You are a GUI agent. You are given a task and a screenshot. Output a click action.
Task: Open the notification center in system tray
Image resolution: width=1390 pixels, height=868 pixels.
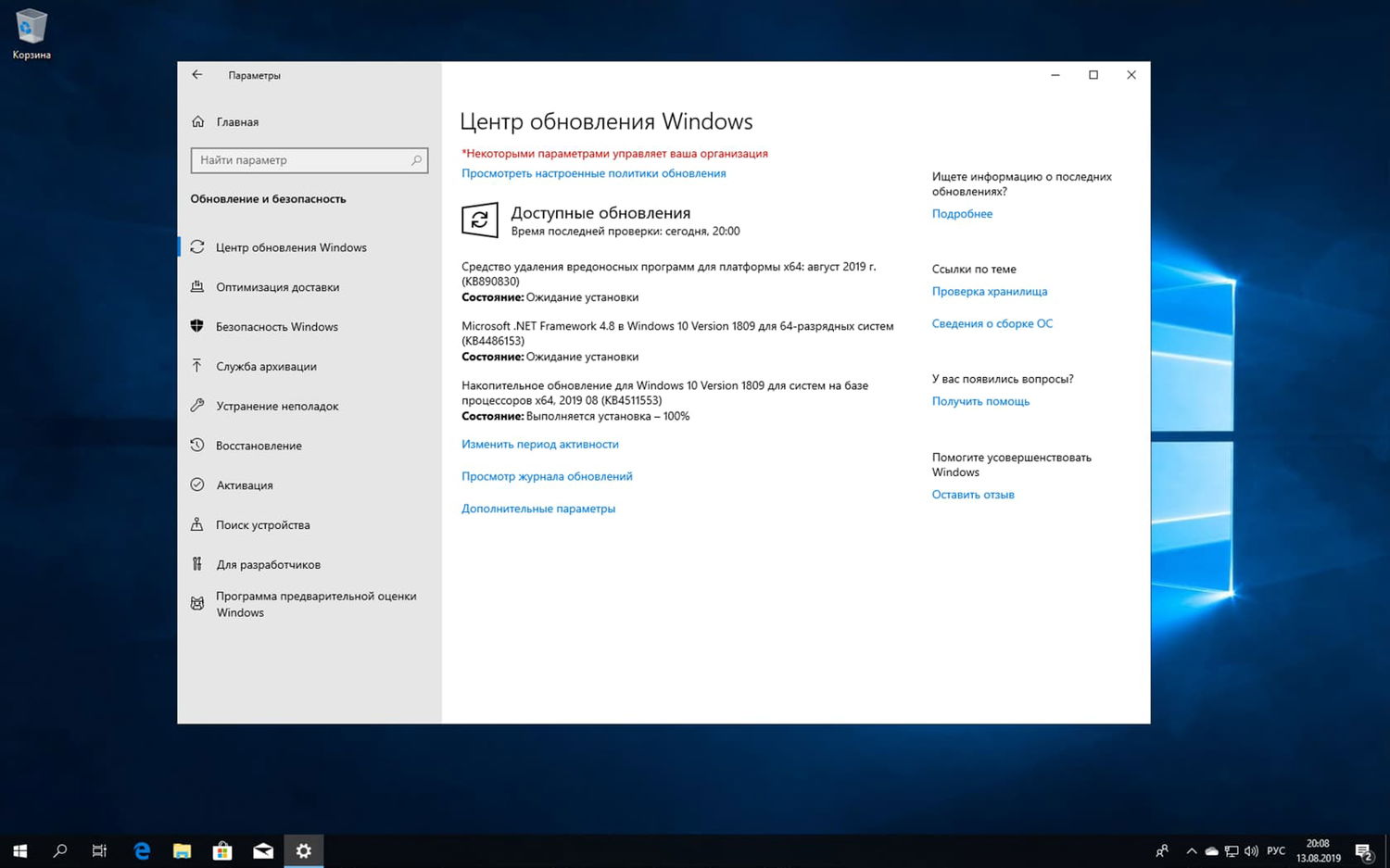(x=1363, y=849)
